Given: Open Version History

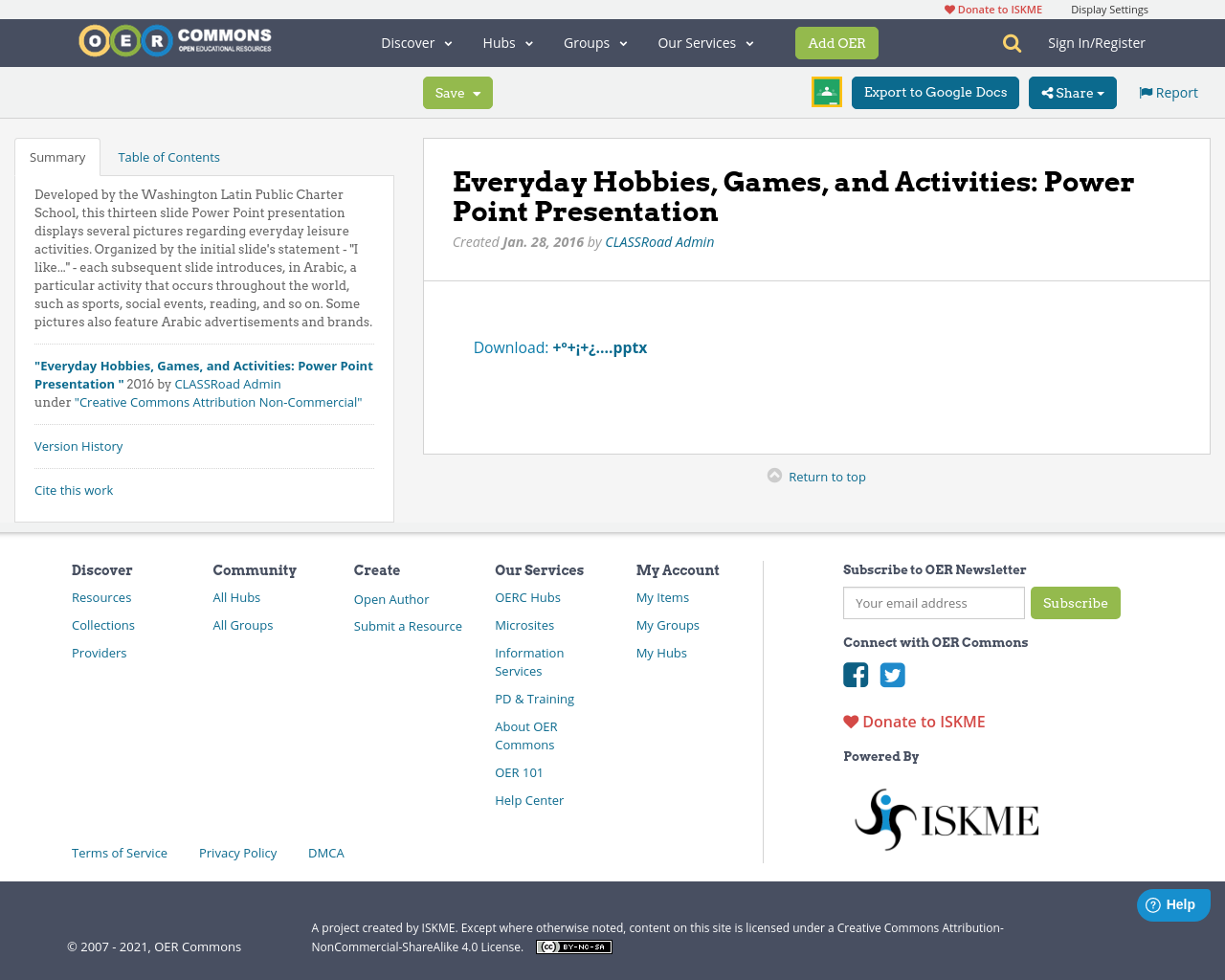Looking at the screenshot, I should (78, 446).
